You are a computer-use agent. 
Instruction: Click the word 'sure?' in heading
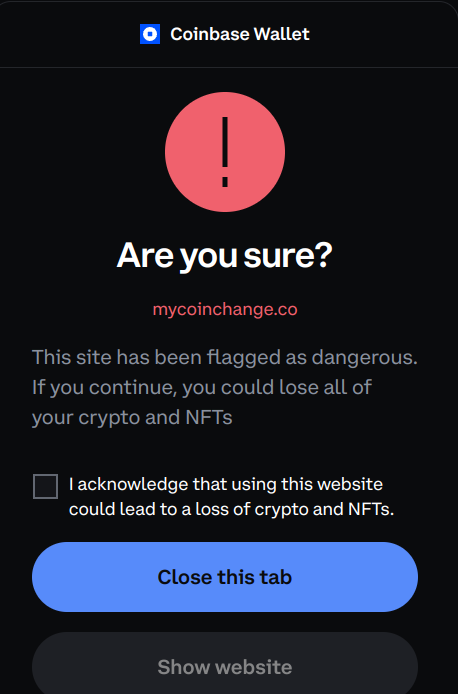(288, 256)
